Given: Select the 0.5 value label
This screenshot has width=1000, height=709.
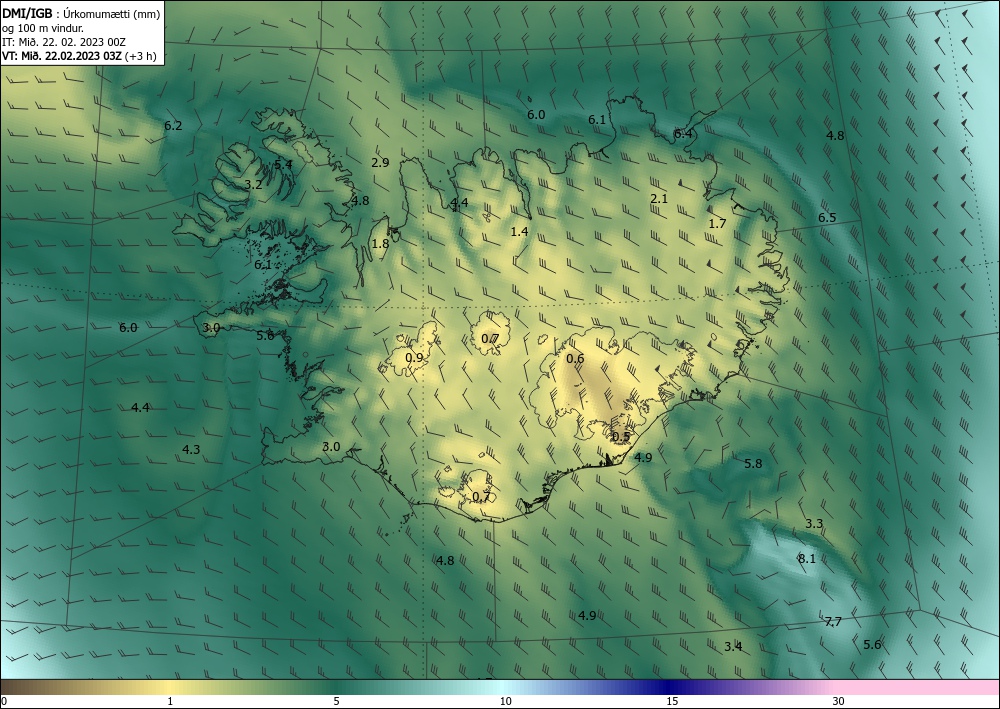Looking at the screenshot, I should (621, 437).
